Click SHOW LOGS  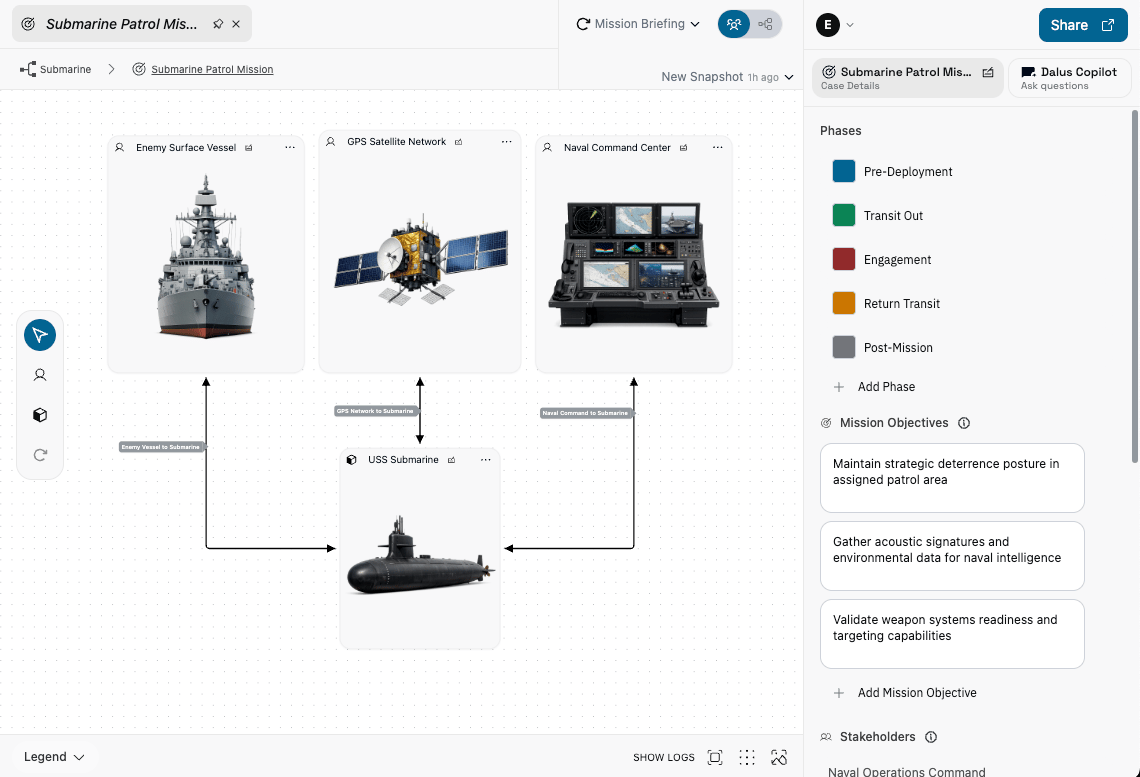point(664,757)
